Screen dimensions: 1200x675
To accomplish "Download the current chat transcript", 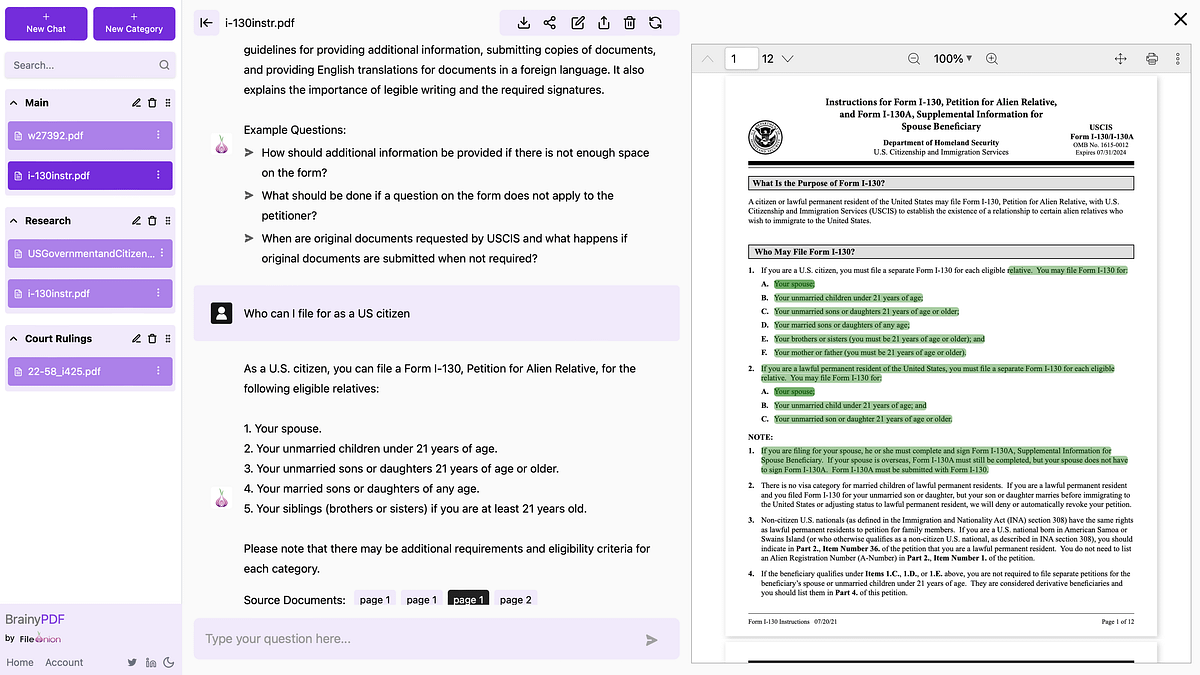I will pyautogui.click(x=524, y=22).
